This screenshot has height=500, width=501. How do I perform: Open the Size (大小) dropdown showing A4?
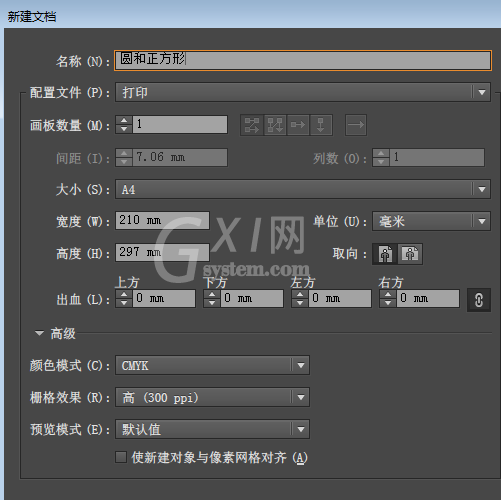[x=303, y=189]
